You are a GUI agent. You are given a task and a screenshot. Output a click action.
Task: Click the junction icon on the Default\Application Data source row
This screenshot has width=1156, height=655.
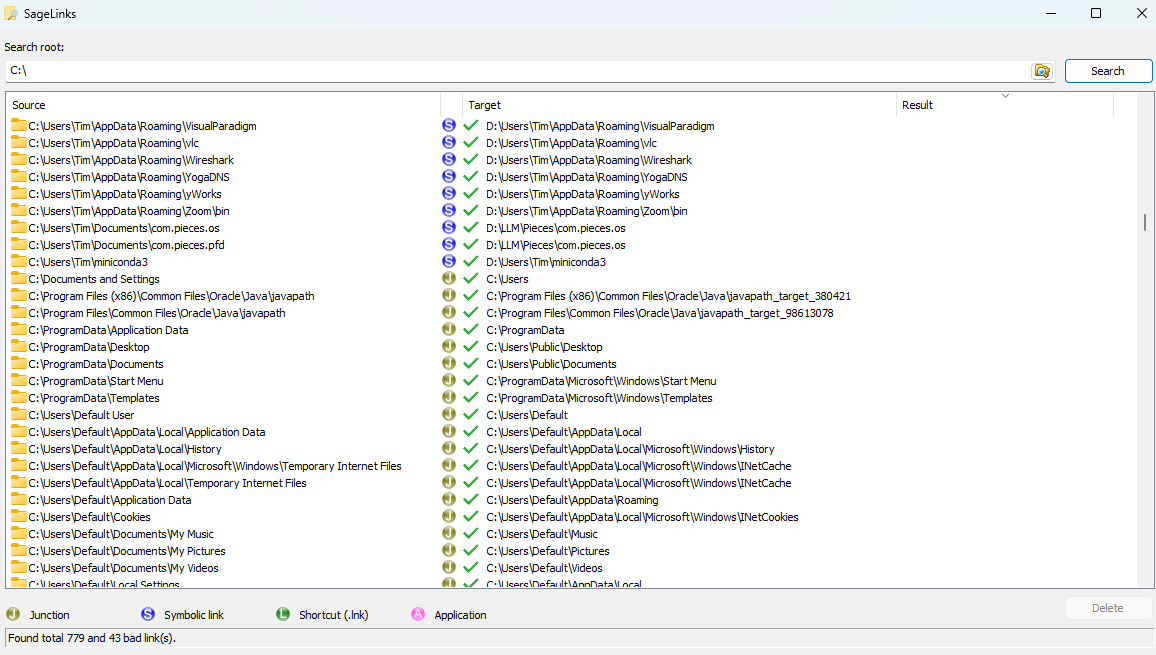449,499
